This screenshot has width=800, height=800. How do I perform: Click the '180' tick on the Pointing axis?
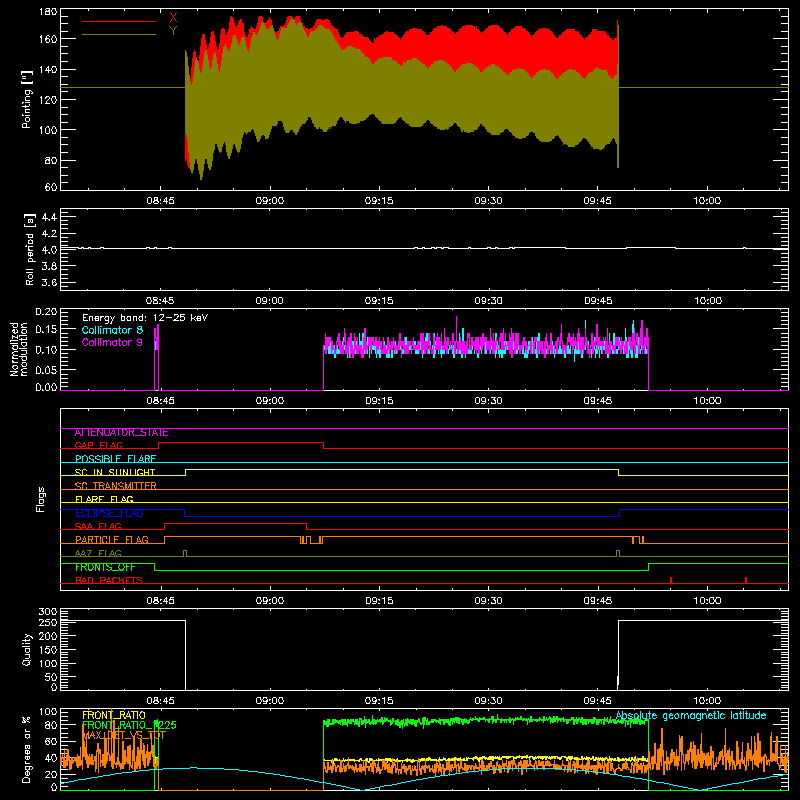click(47, 12)
